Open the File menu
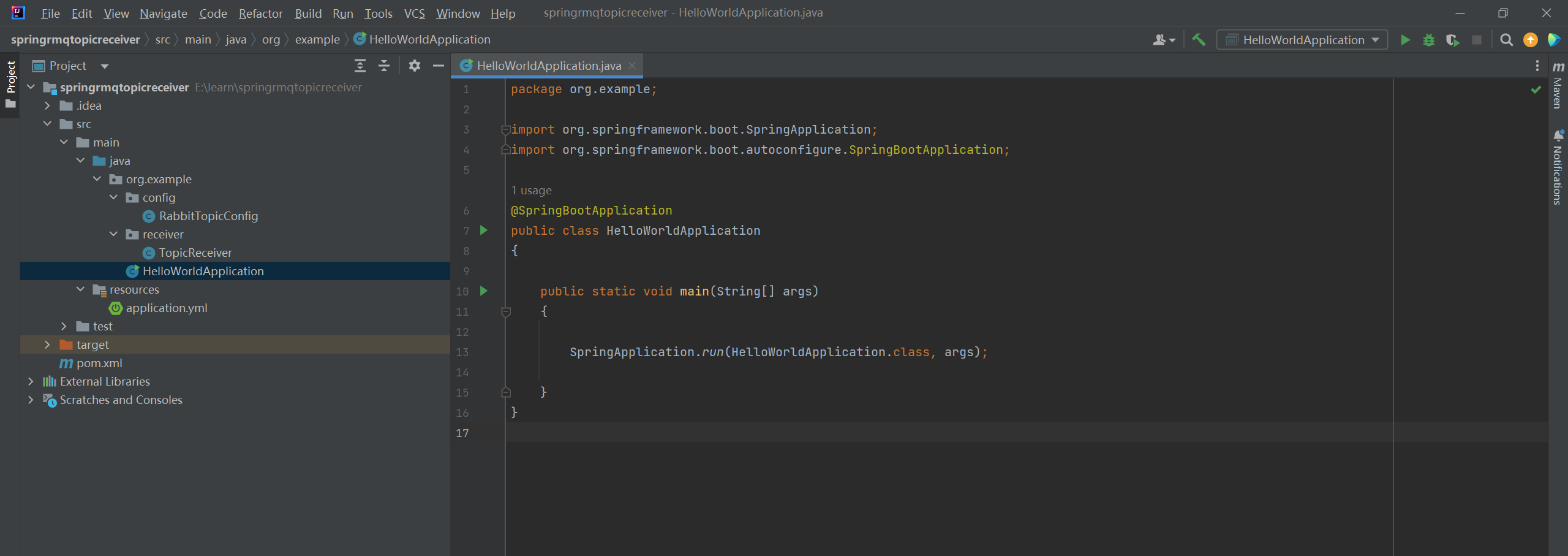 coord(50,13)
